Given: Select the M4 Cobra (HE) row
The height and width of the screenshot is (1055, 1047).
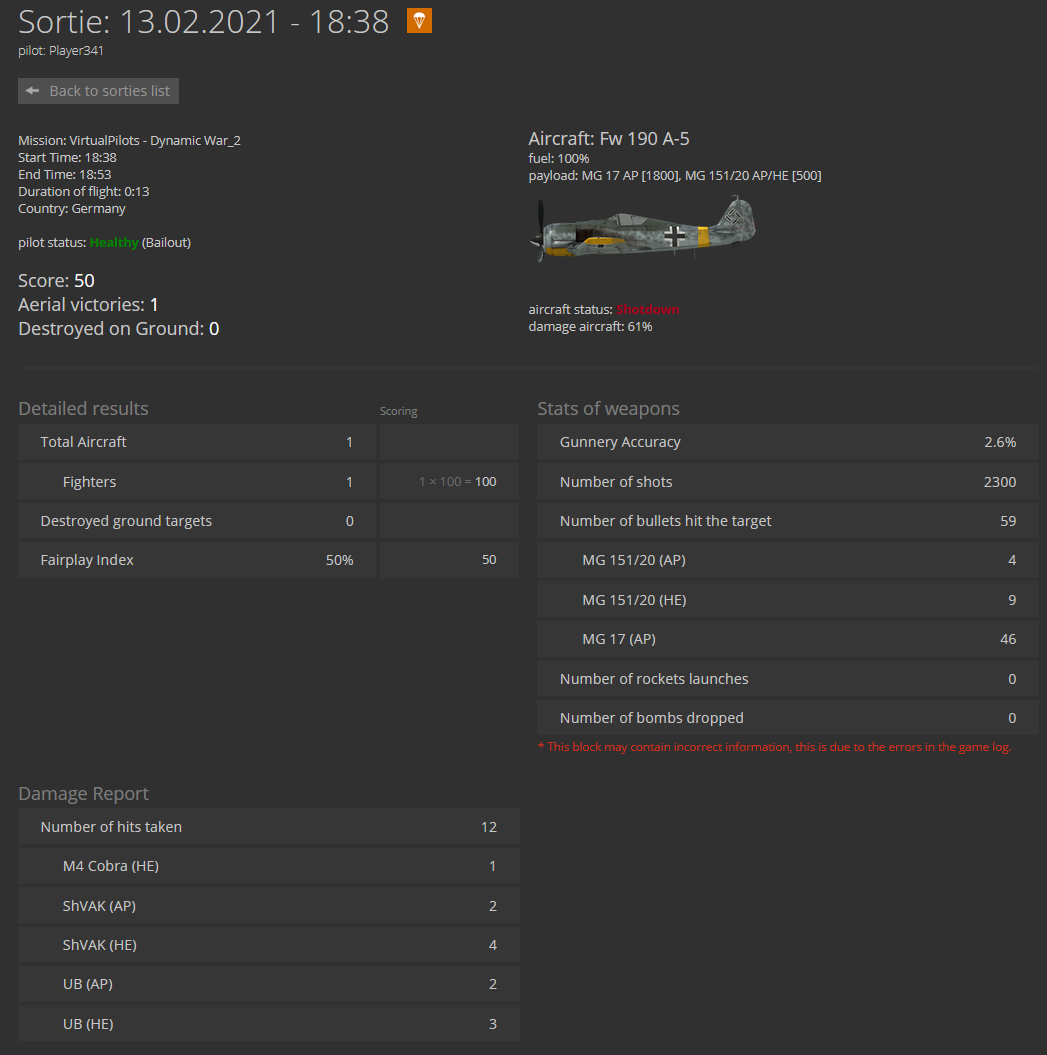Looking at the screenshot, I should pos(268,866).
